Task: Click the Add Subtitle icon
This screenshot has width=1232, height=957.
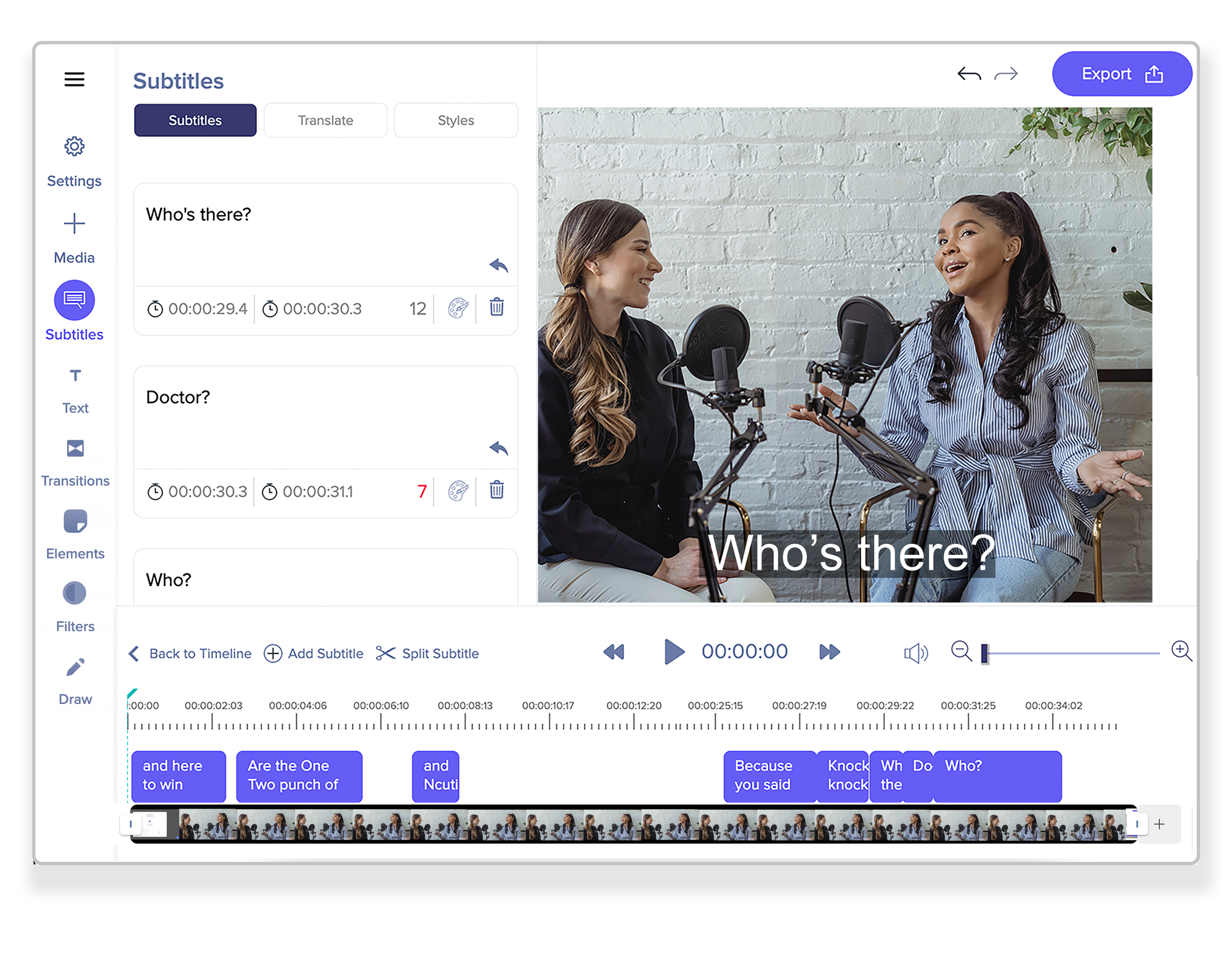Action: 271,653
